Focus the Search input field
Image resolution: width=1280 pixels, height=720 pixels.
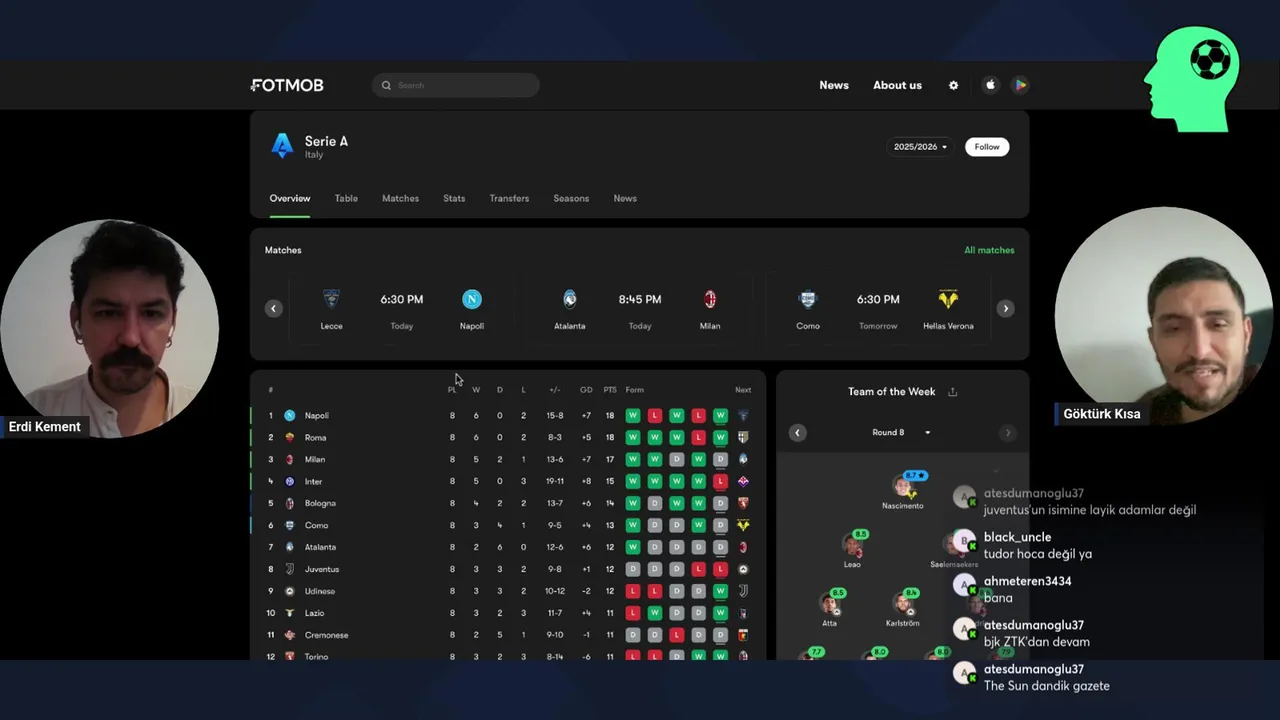pyautogui.click(x=456, y=85)
